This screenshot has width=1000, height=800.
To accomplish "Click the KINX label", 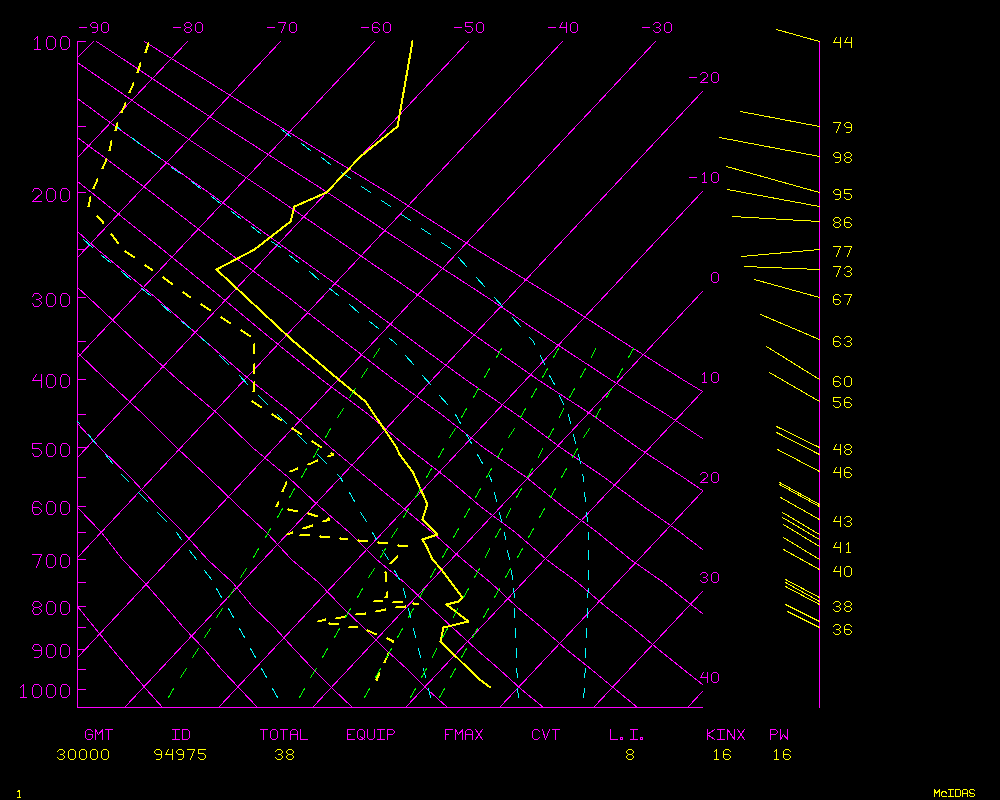I will (725, 735).
